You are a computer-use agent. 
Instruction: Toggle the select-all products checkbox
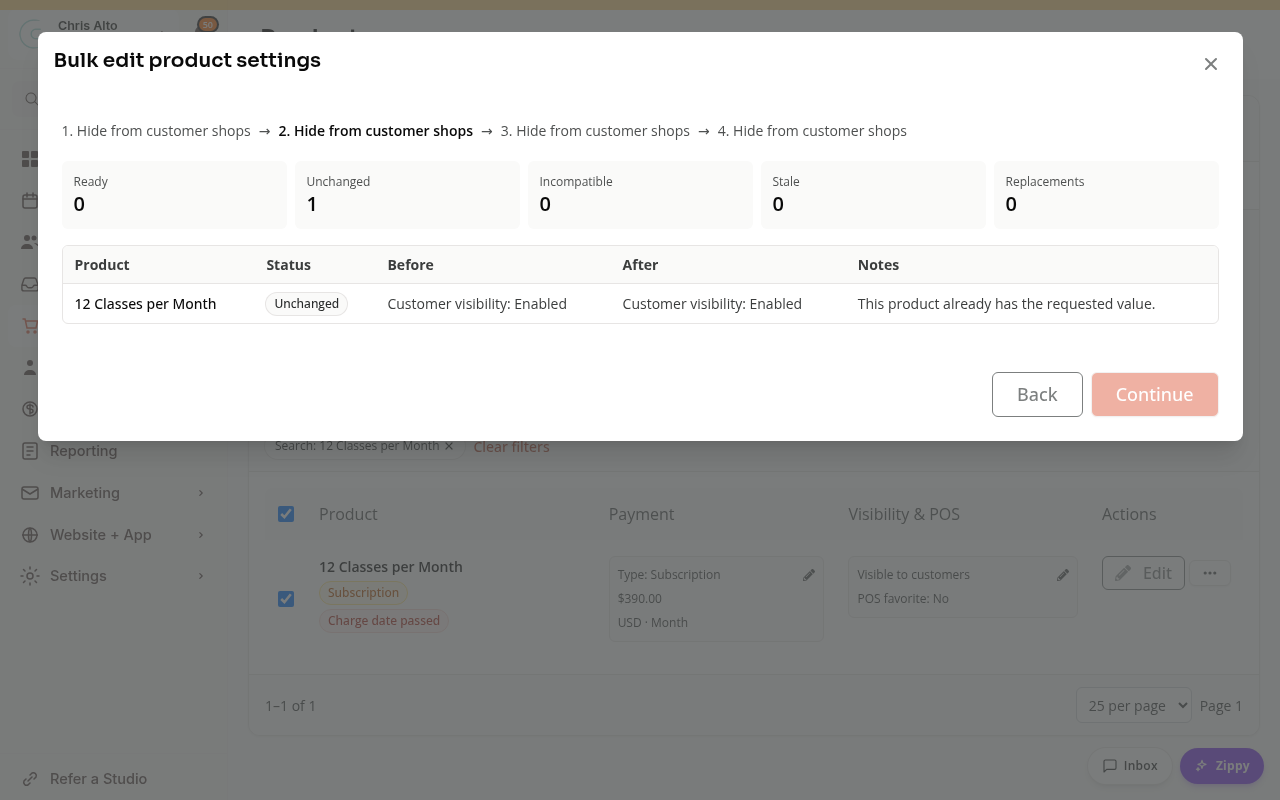coord(286,514)
